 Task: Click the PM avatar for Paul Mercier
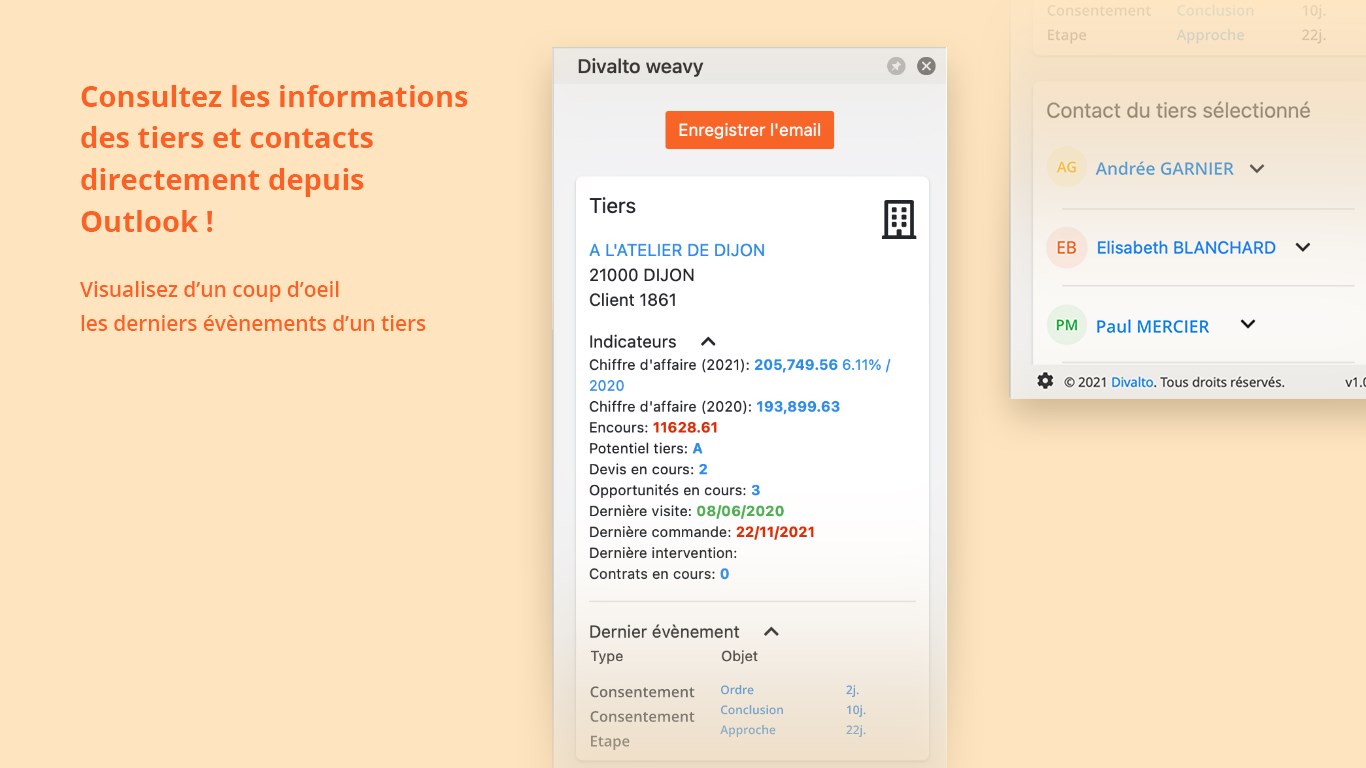tap(1067, 325)
